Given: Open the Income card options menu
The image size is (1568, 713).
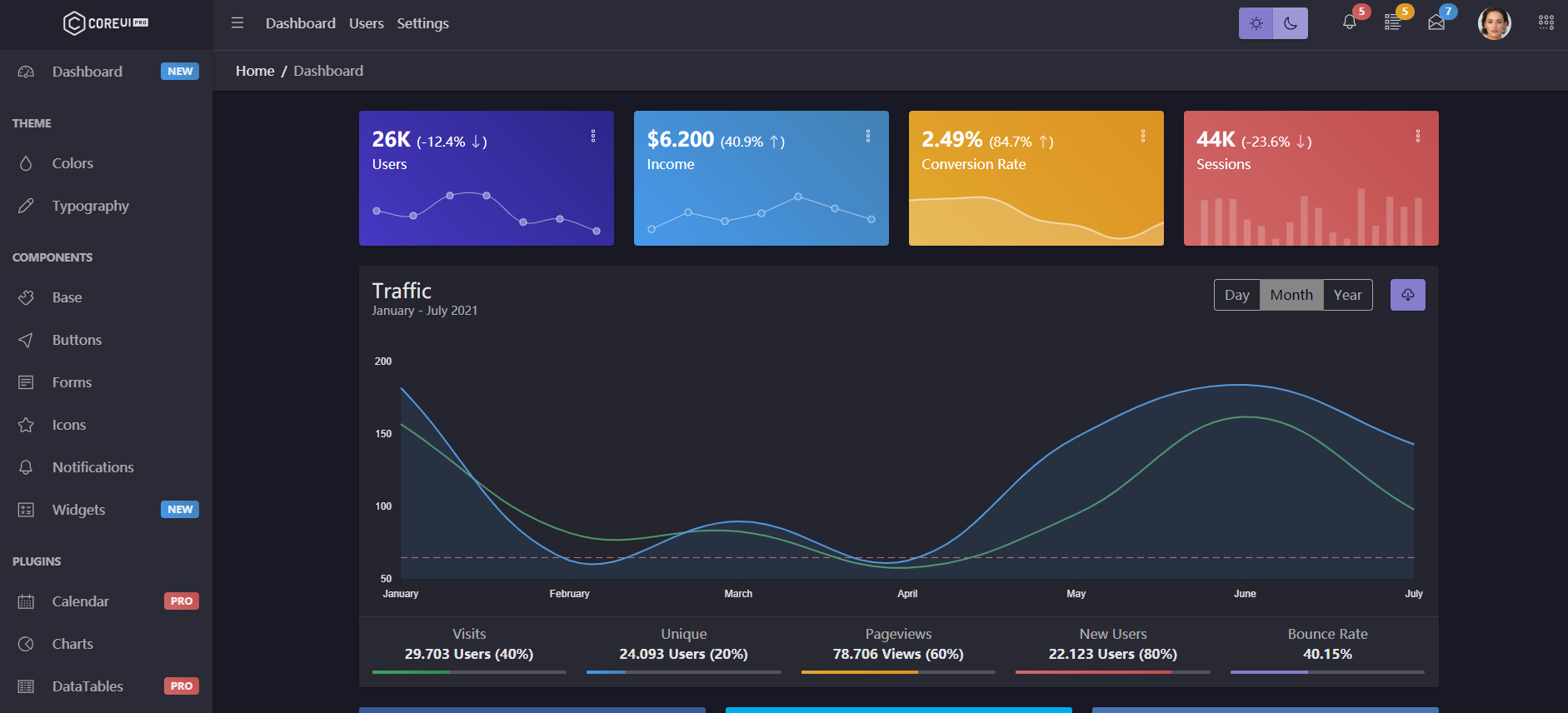Looking at the screenshot, I should (868, 136).
